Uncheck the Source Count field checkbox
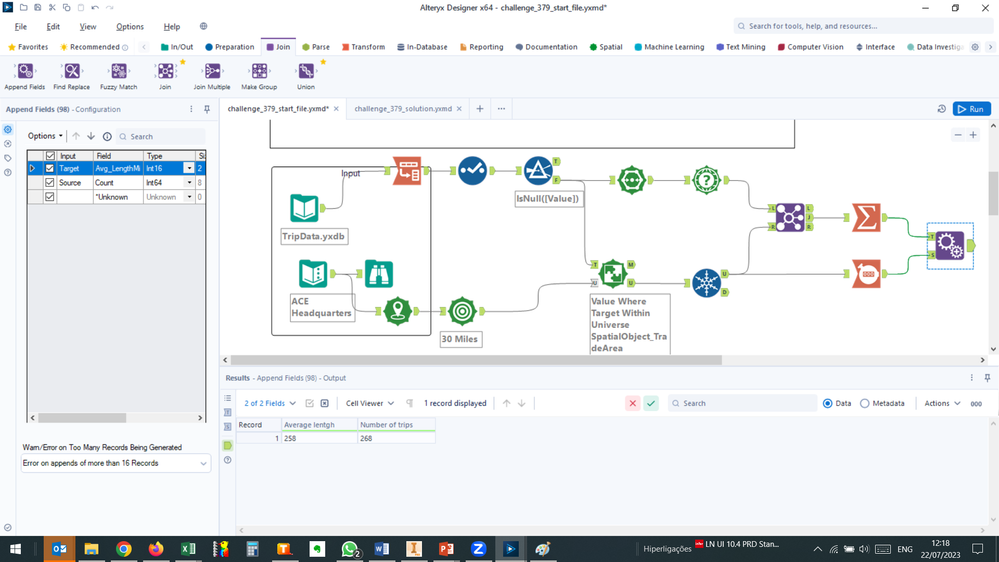This screenshot has height=562, width=999. [x=50, y=182]
